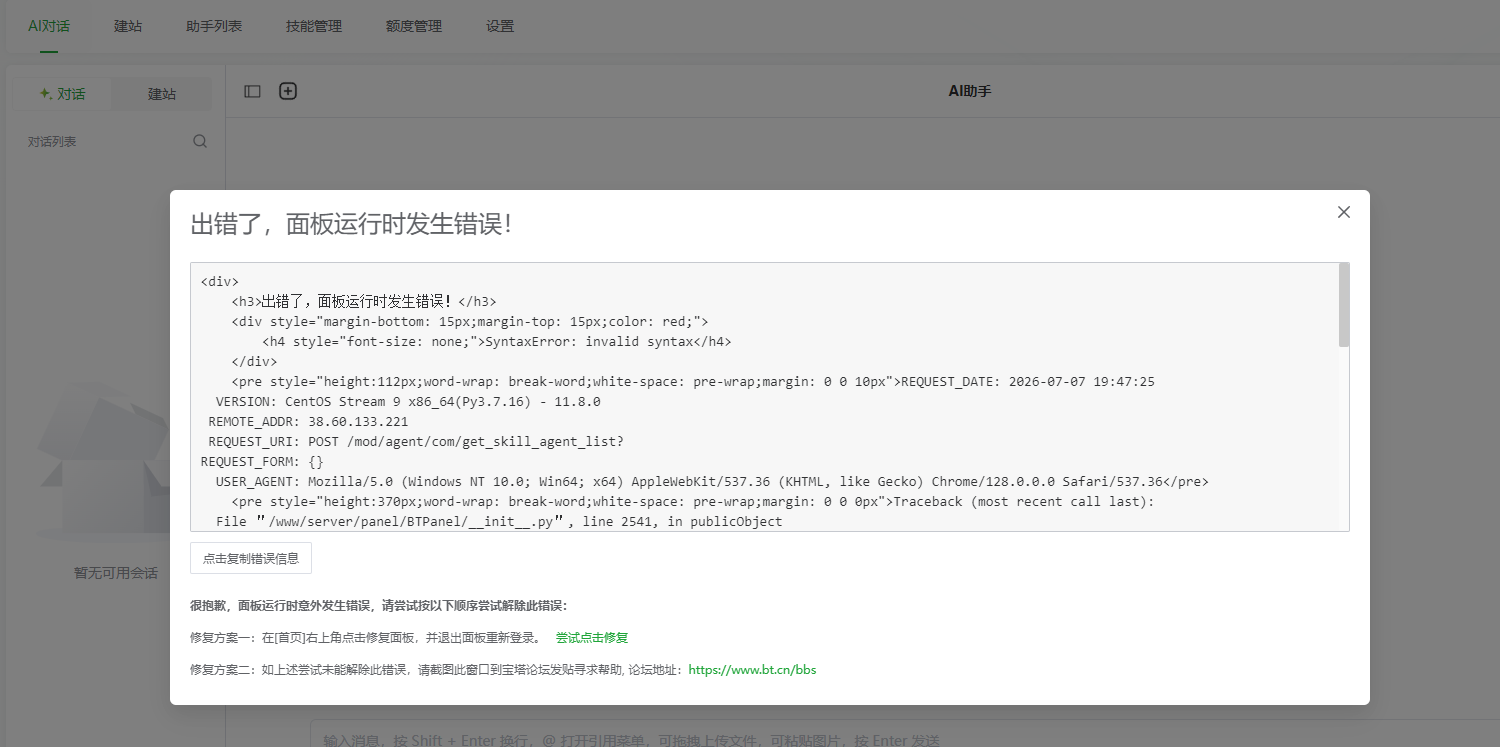Click 点击复制错误信息 button

point(251,558)
